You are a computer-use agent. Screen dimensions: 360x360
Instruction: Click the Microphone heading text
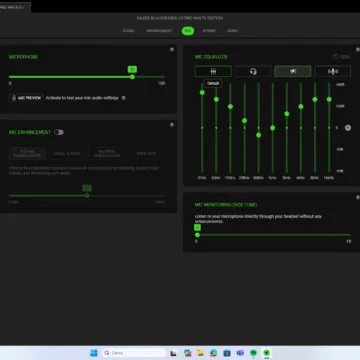coord(23,57)
